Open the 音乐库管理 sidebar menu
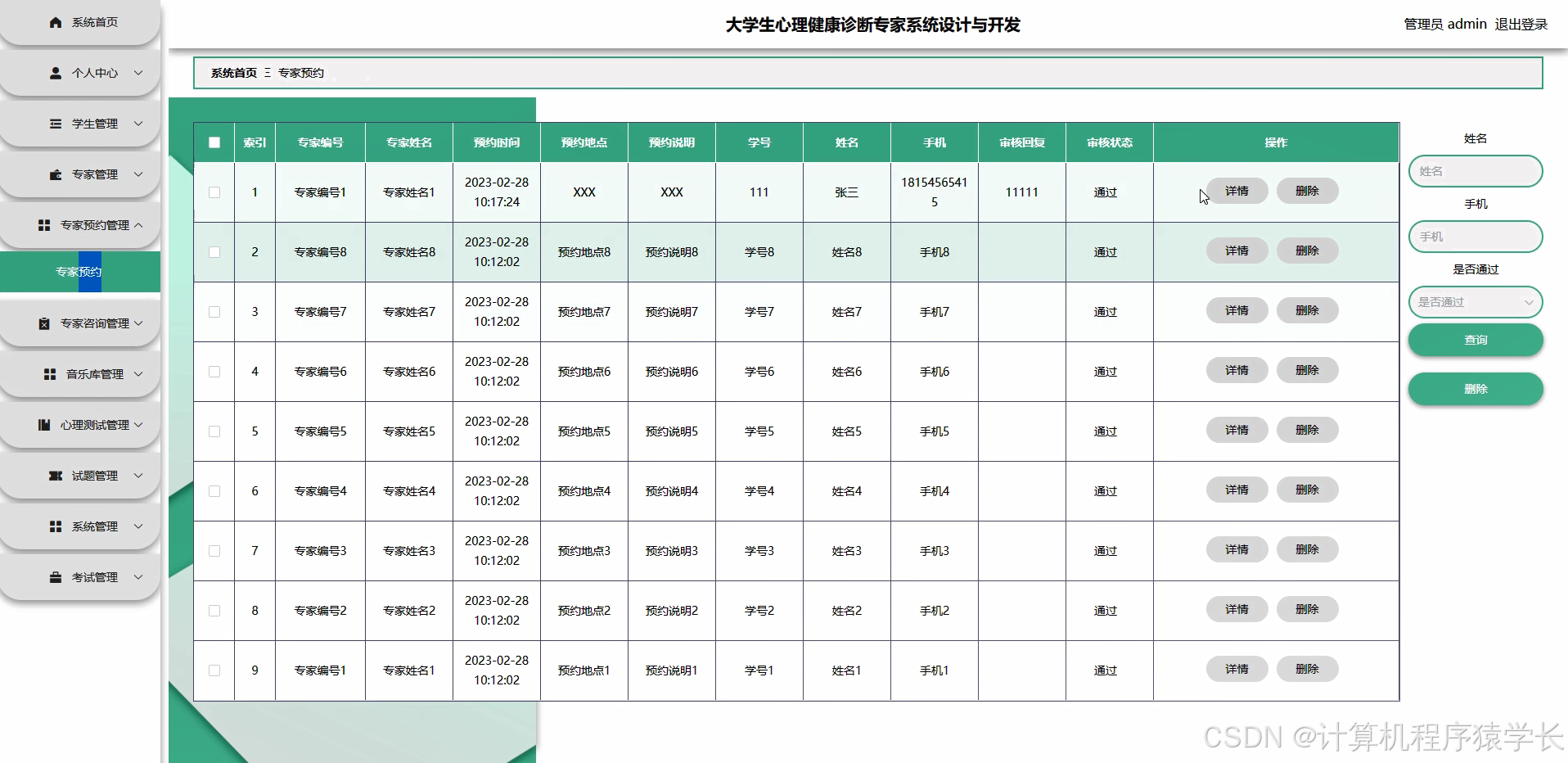This screenshot has width=1568, height=763. [80, 374]
